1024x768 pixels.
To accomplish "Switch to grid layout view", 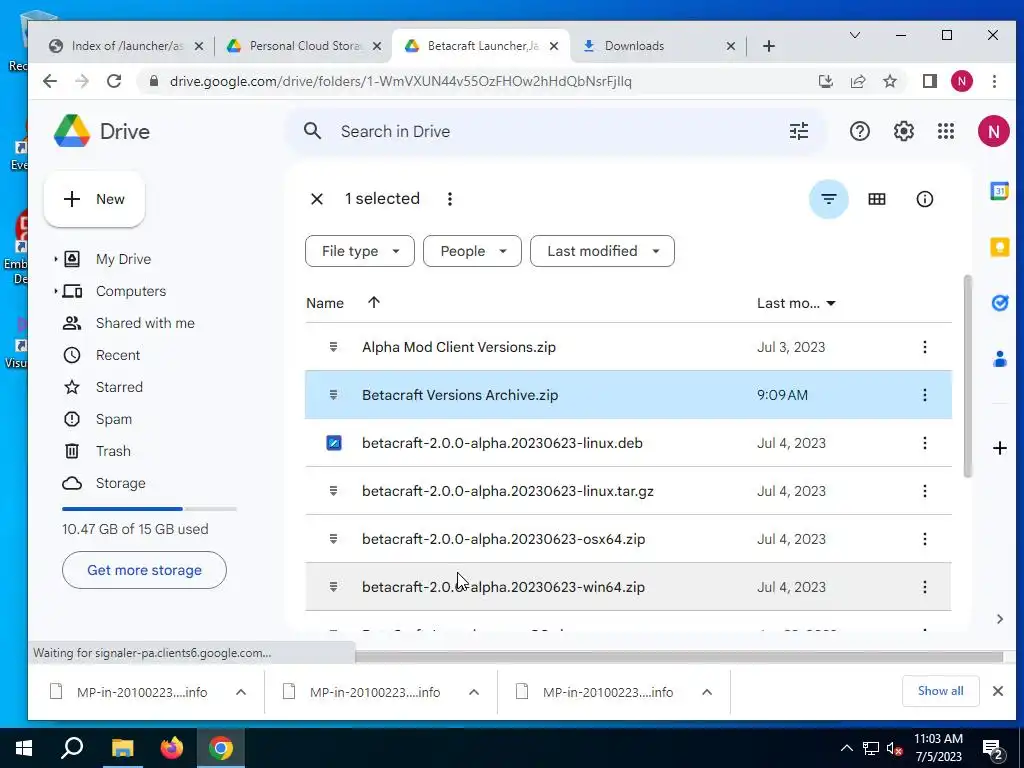I will point(876,199).
